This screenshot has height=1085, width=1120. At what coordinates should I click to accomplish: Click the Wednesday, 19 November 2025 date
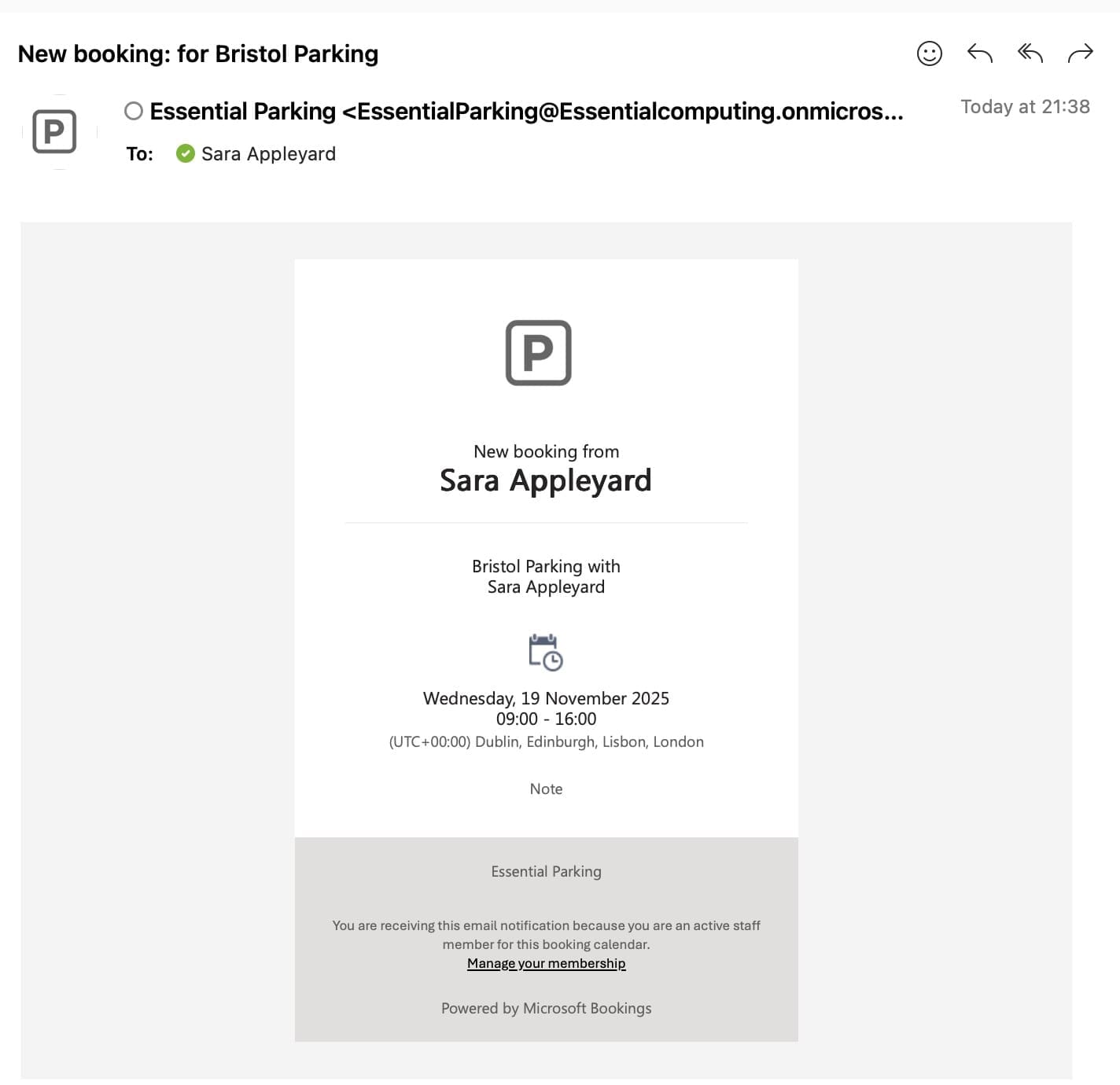point(546,698)
